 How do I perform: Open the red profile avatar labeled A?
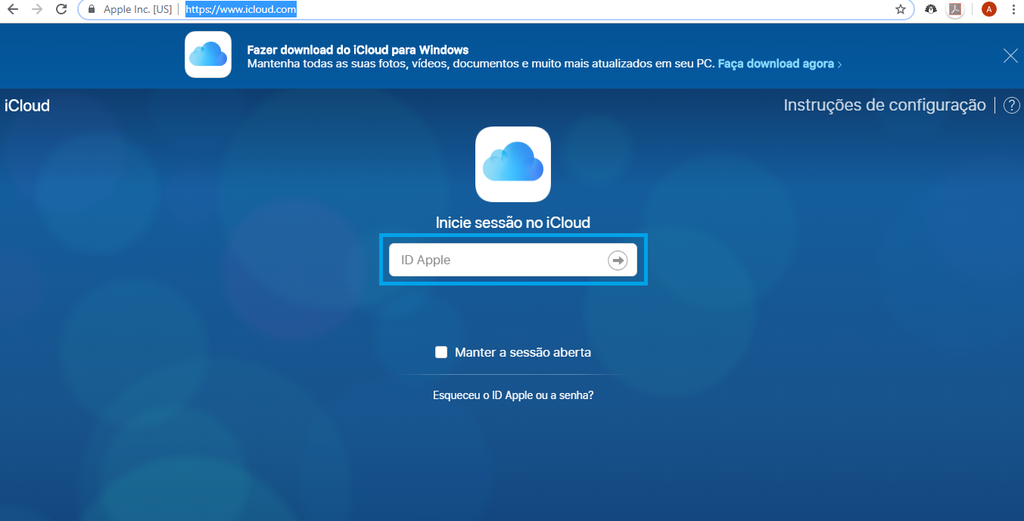tap(989, 9)
